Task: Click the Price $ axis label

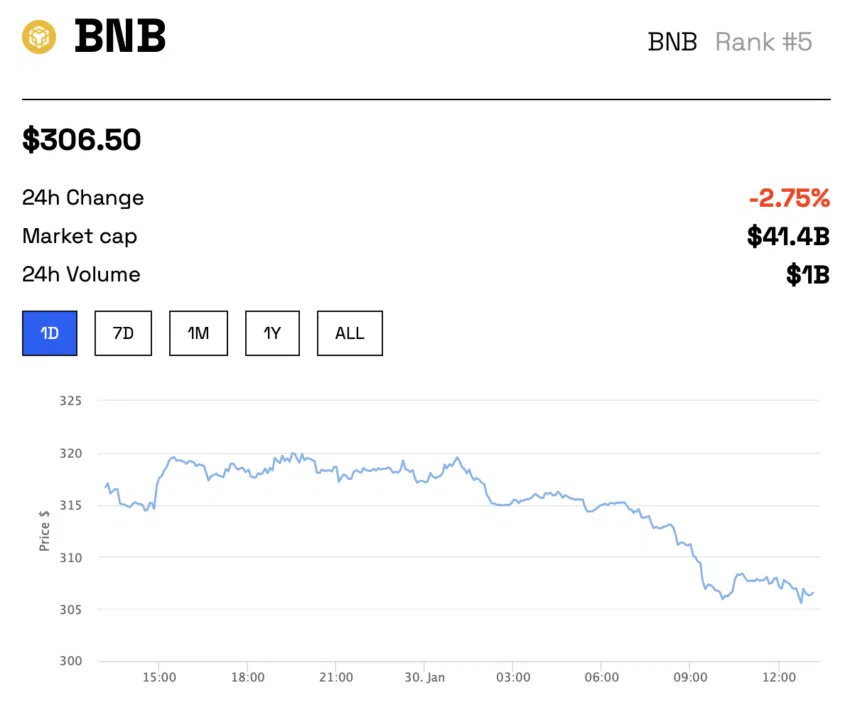Action: pyautogui.click(x=44, y=530)
